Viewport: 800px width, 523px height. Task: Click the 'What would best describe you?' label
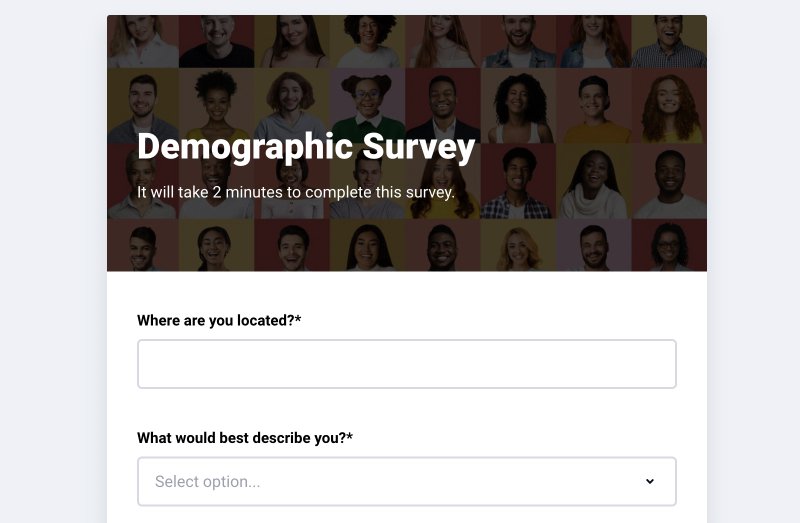(x=245, y=437)
